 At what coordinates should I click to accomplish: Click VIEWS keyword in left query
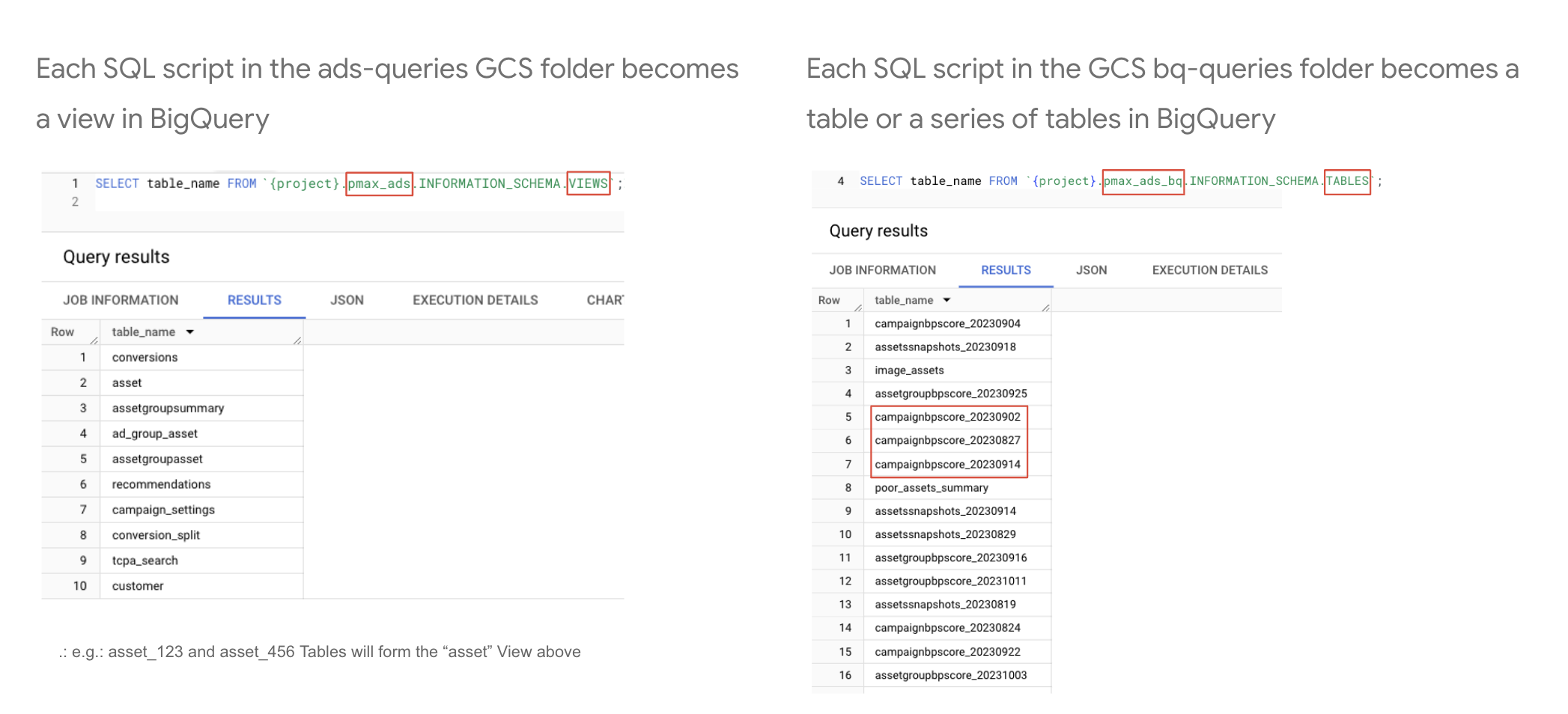click(x=589, y=183)
